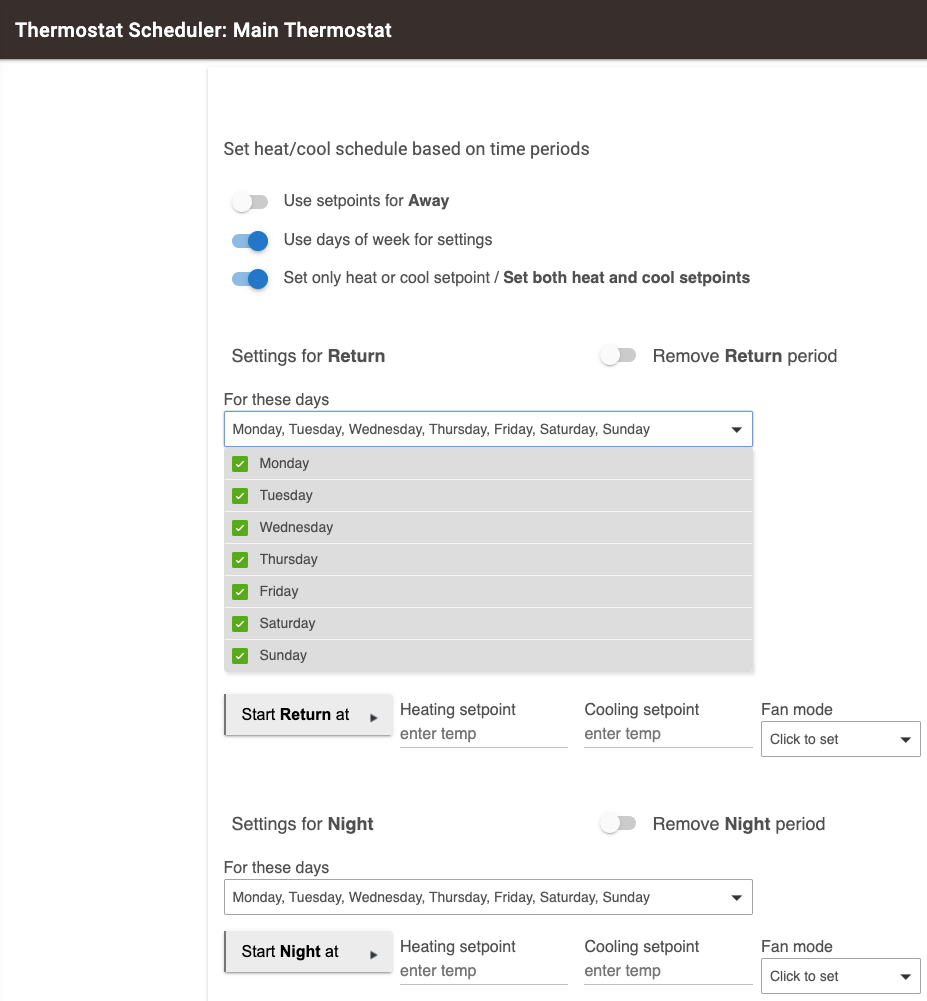
Task: Open Return Fan mode dropdown
Action: coord(840,740)
